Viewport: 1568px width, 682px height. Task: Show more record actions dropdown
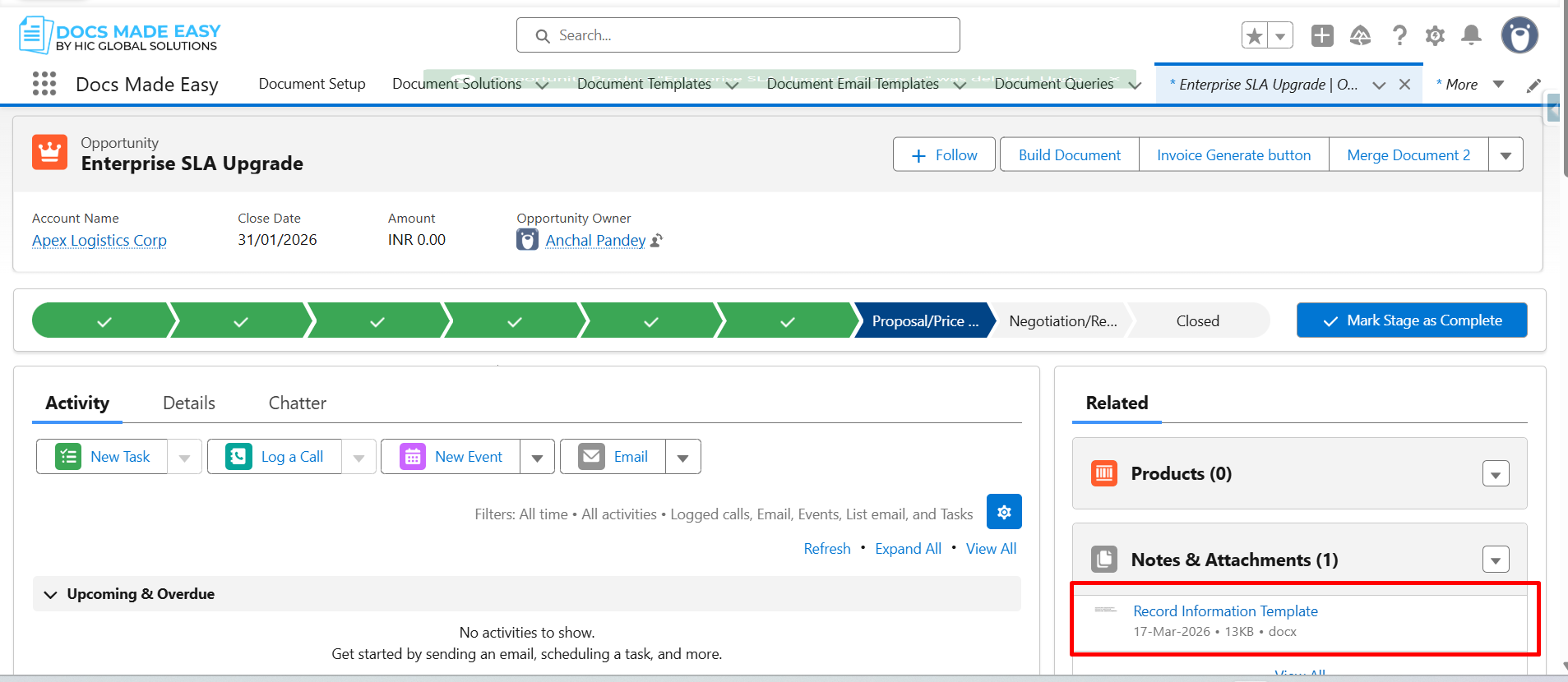(1506, 155)
